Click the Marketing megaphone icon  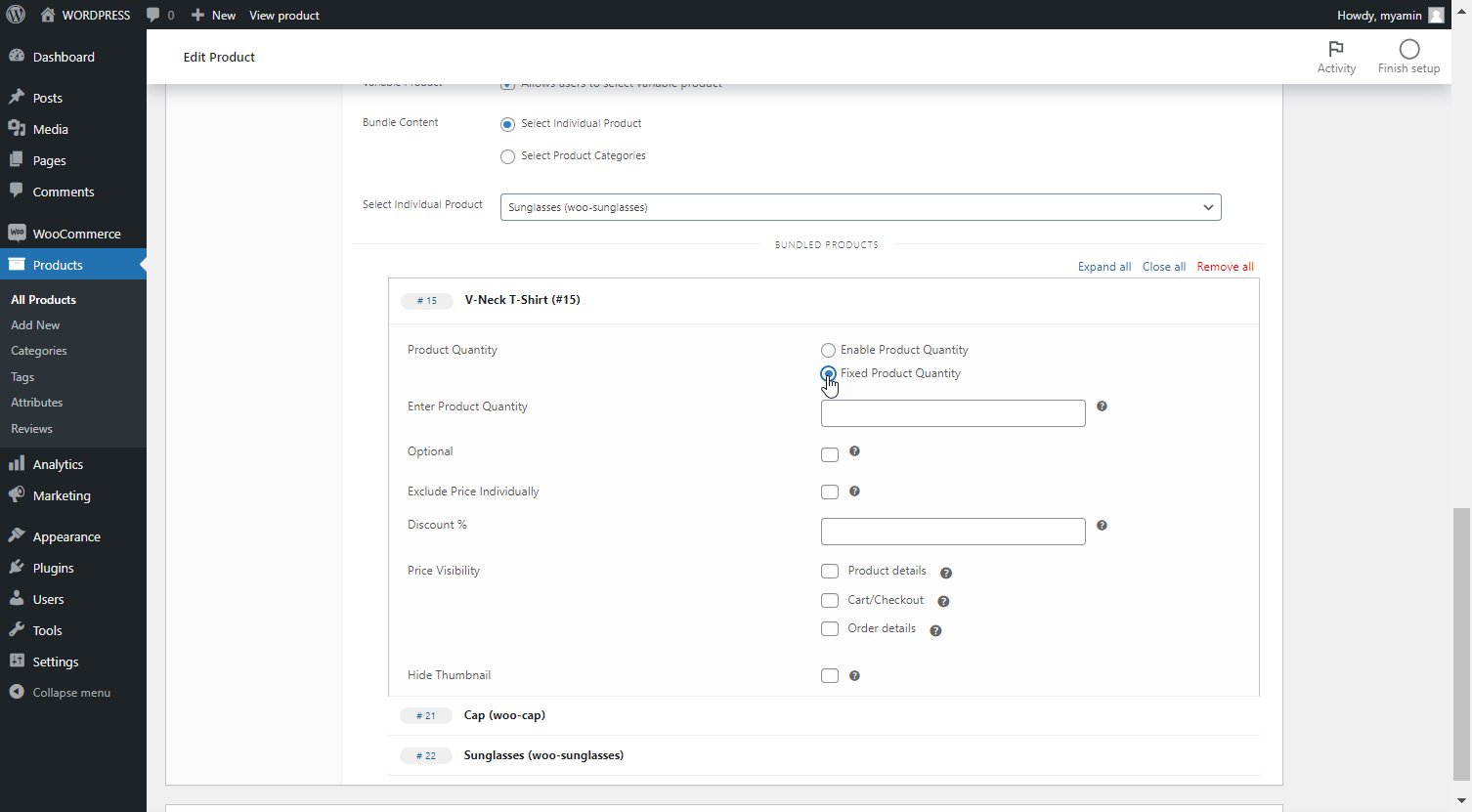[17, 494]
